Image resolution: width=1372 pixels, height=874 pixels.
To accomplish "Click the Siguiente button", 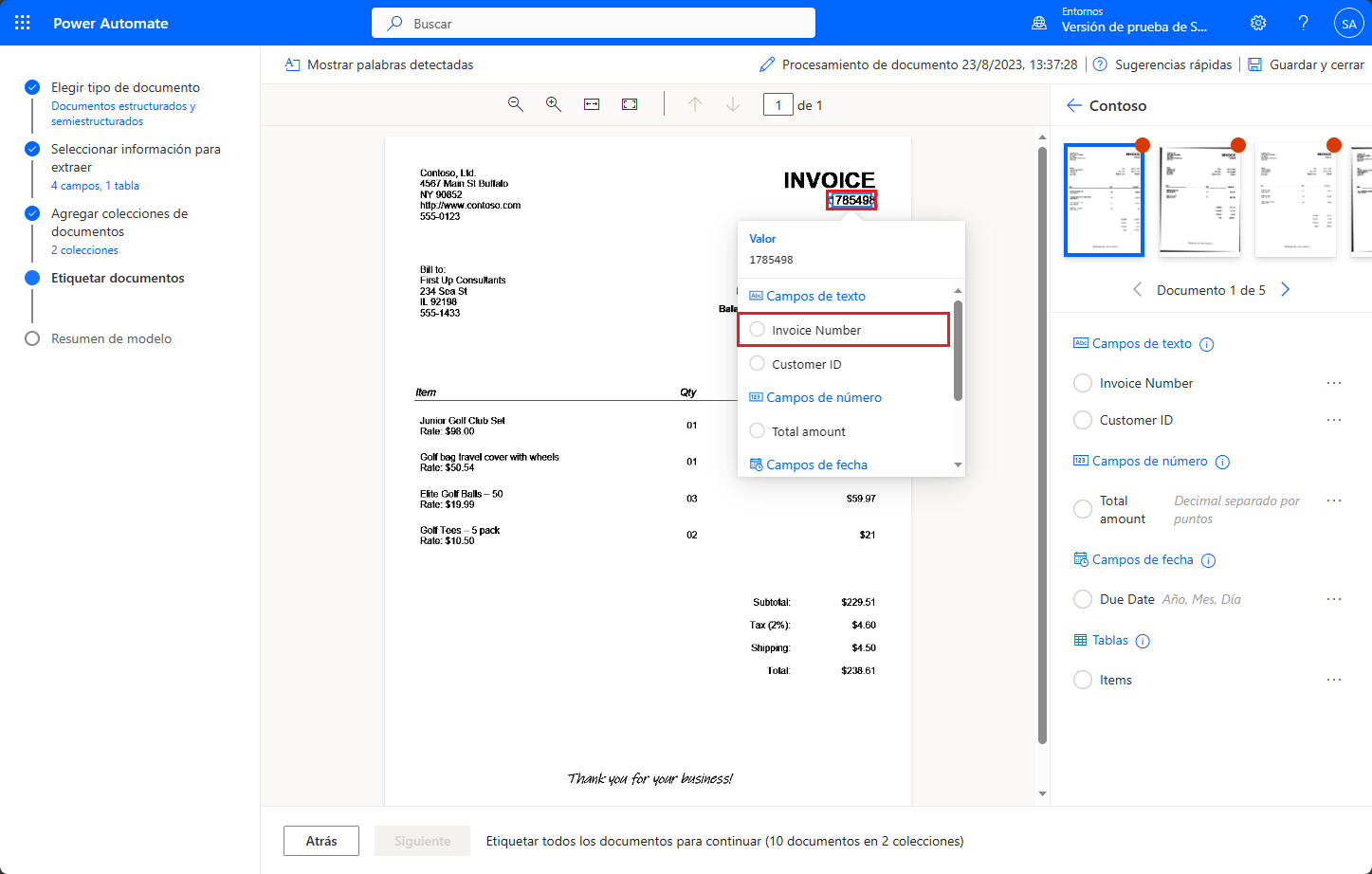I will 423,841.
